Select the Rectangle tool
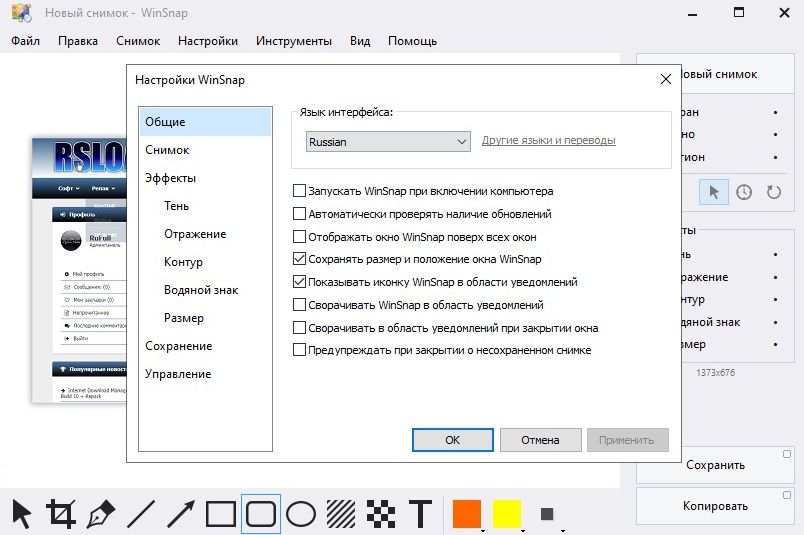 click(220, 513)
